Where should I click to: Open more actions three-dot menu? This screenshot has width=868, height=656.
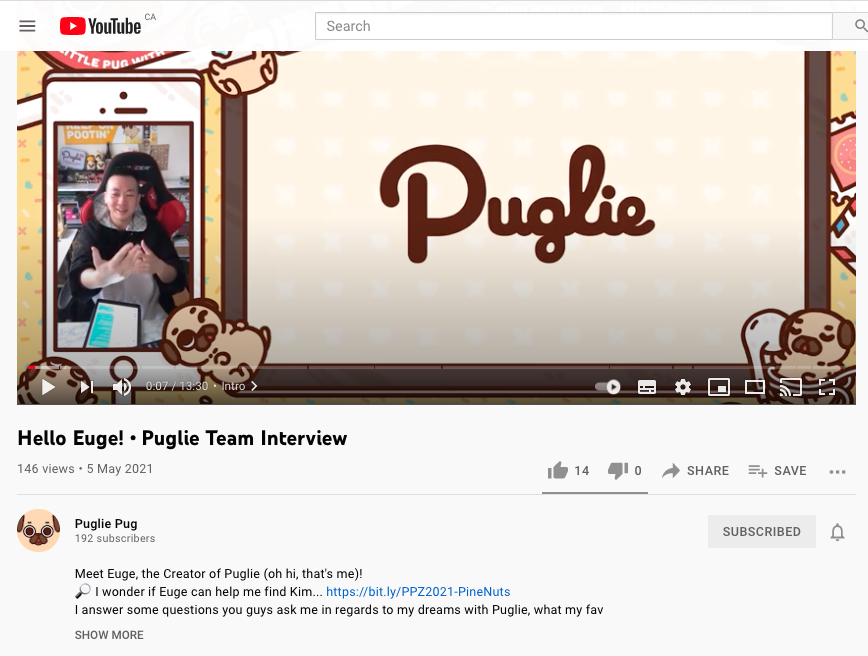(x=837, y=472)
